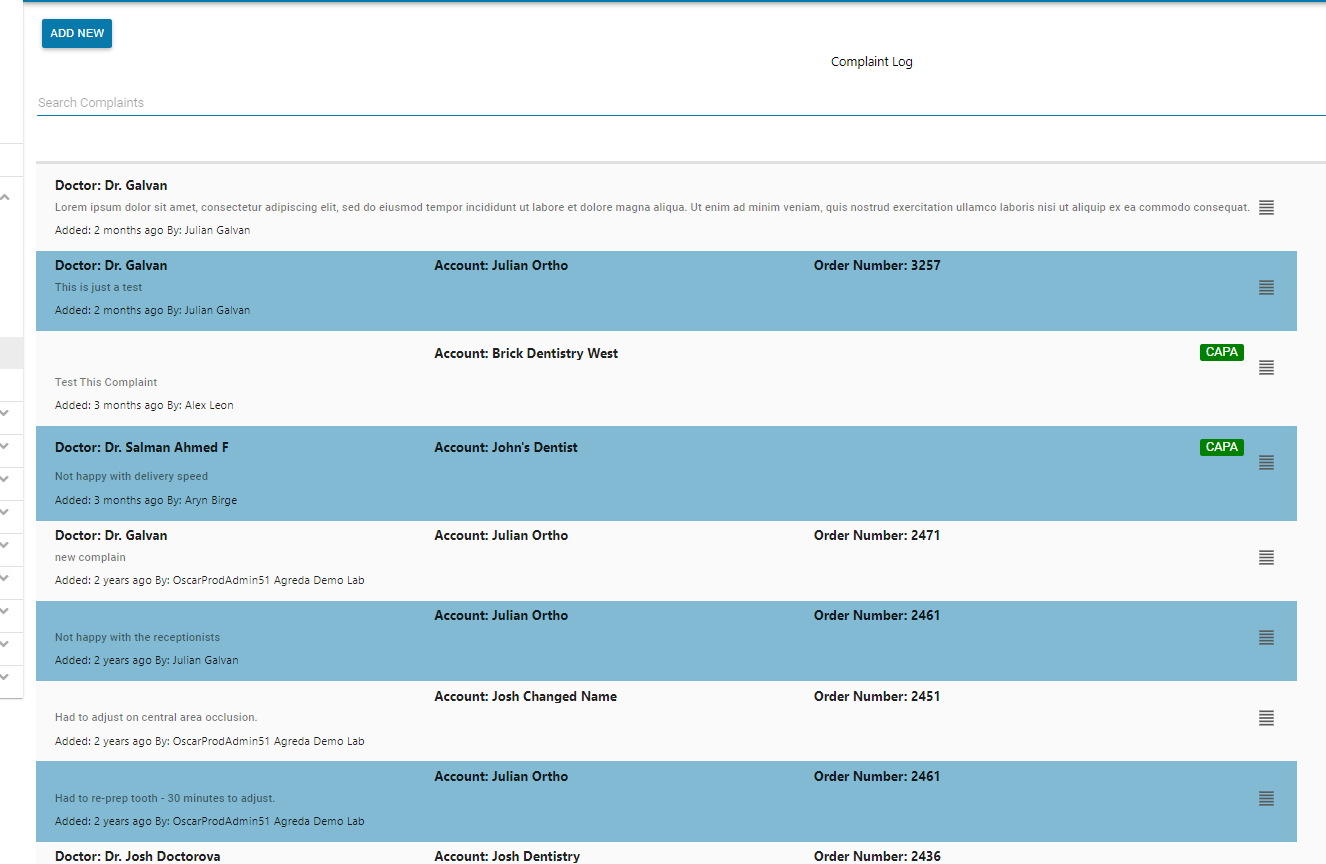Select 'Had to adjust on central area occlusion' entry
Screen dimensions: 1326x864
tap(156, 718)
